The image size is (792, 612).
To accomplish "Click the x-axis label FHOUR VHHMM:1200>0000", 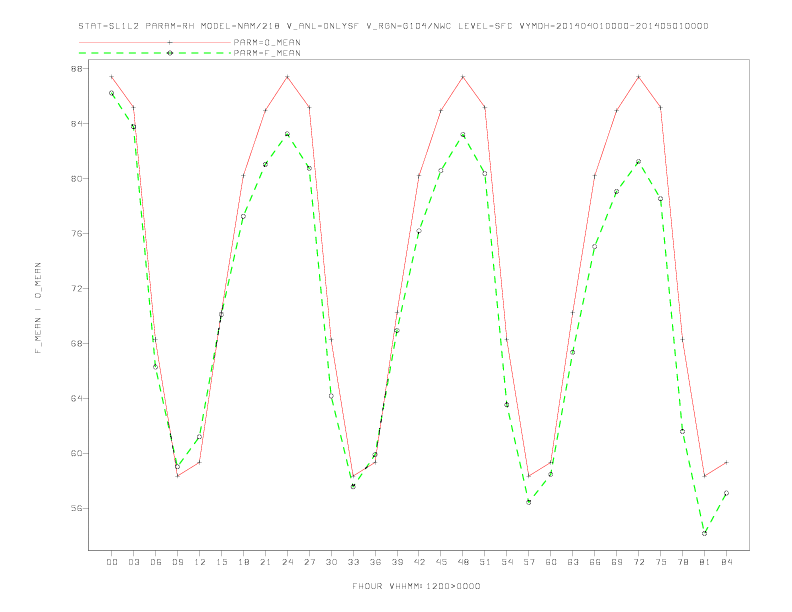I will click(416, 586).
